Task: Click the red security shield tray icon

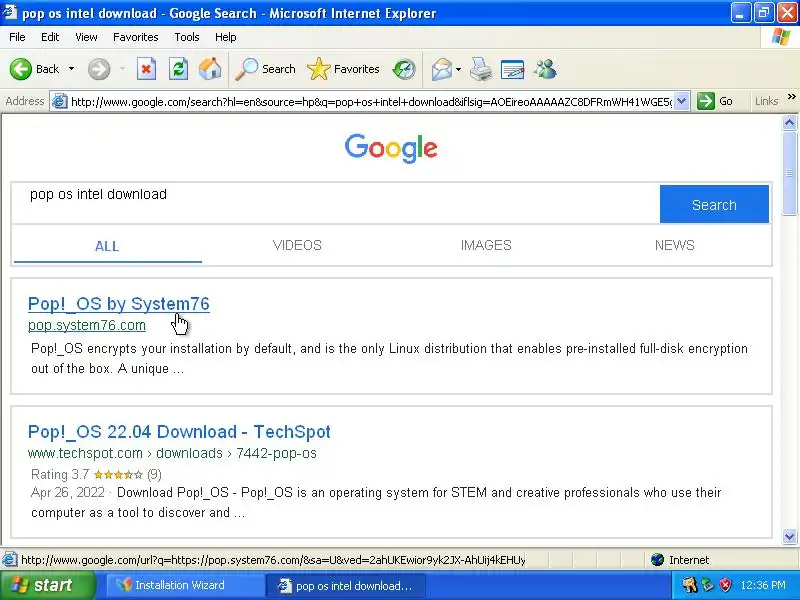Action: coord(724,585)
